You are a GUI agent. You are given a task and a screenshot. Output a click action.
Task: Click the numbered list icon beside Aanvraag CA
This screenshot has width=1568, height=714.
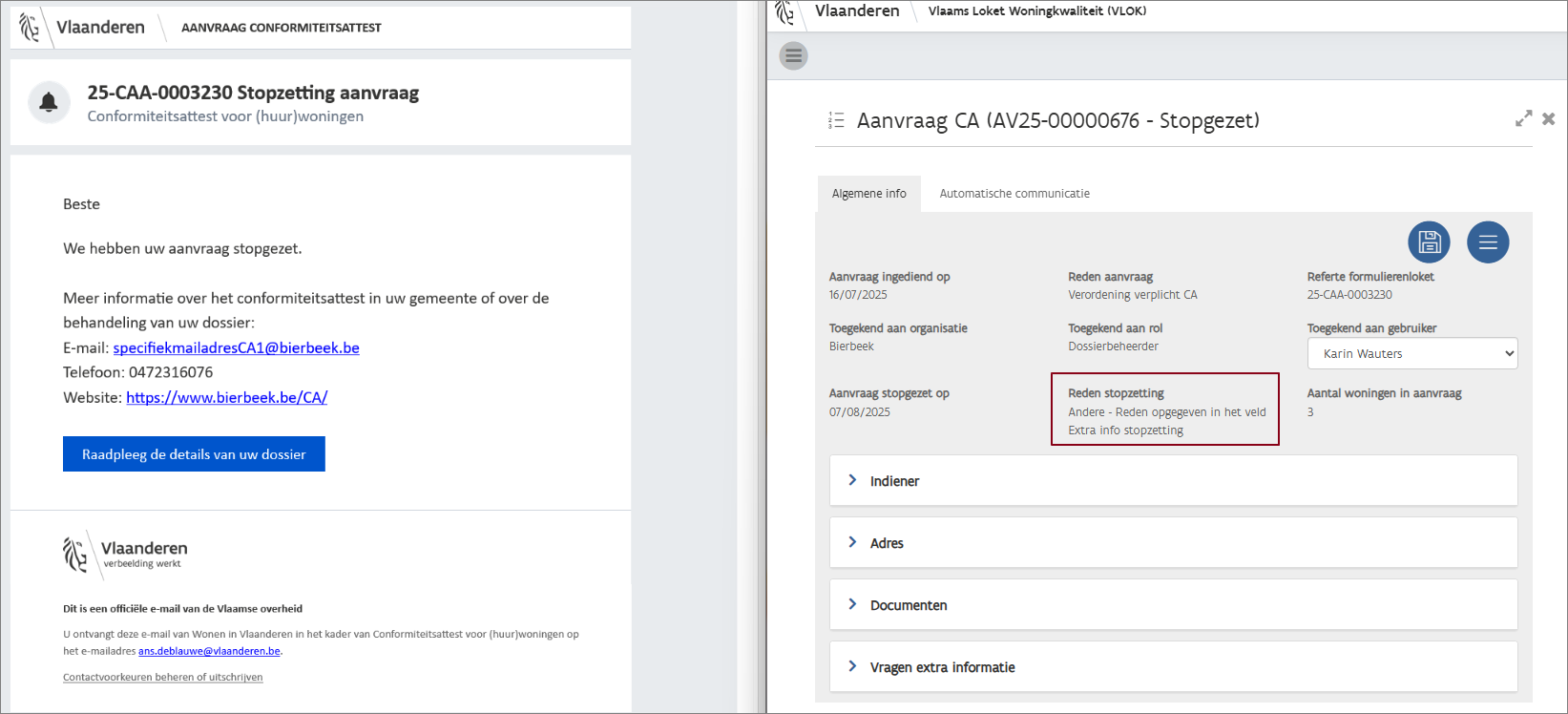[836, 120]
